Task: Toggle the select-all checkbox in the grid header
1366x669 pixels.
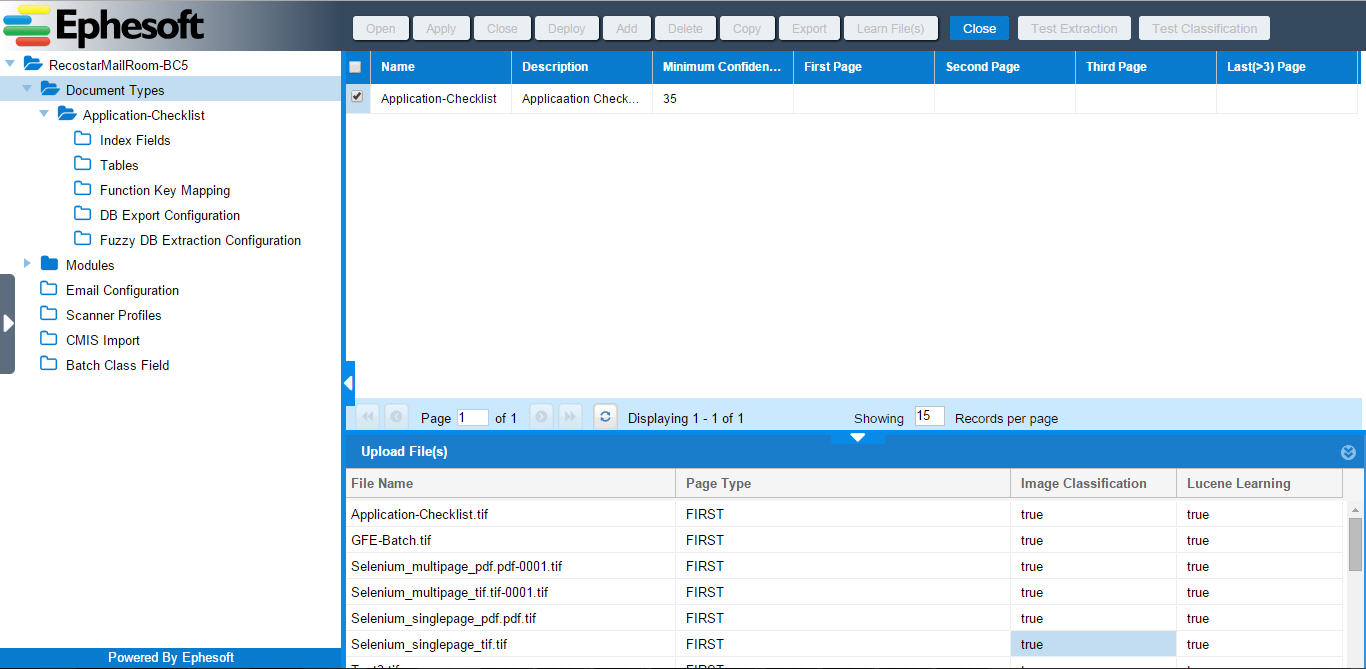Action: 355,67
